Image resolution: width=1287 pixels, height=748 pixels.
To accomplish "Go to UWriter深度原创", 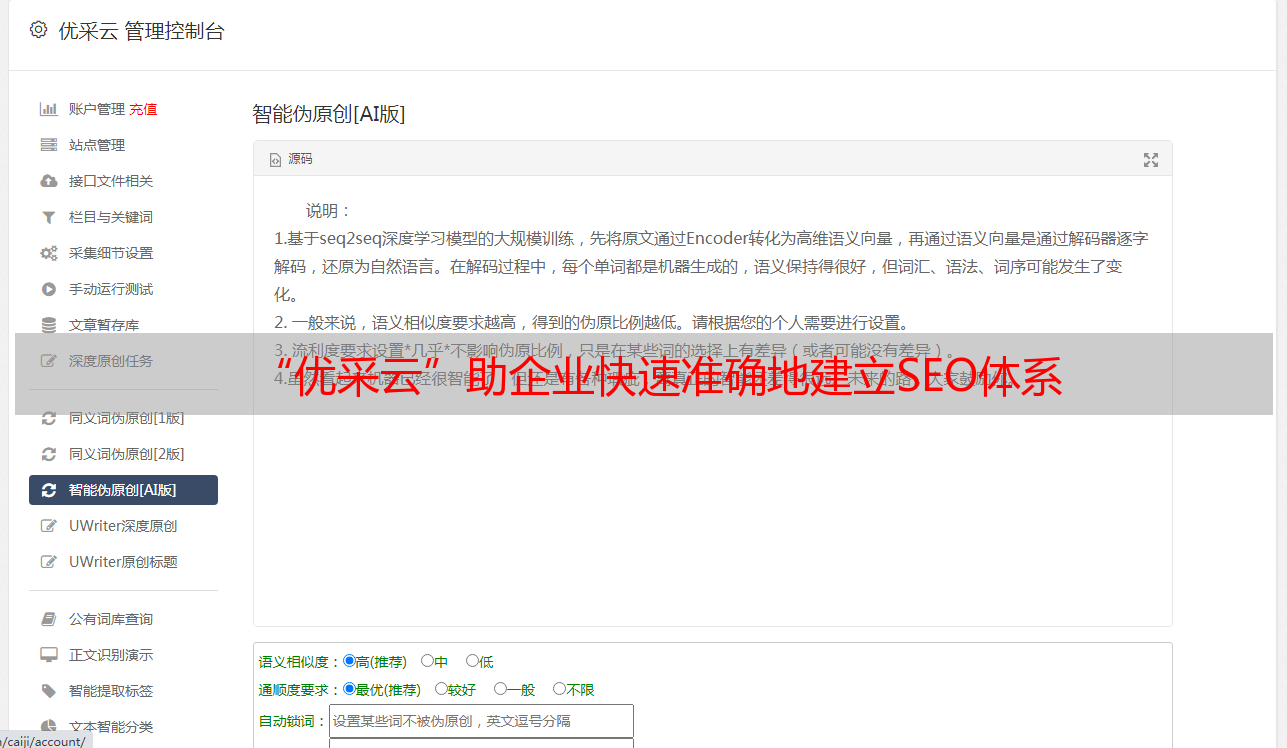I will click(x=123, y=526).
